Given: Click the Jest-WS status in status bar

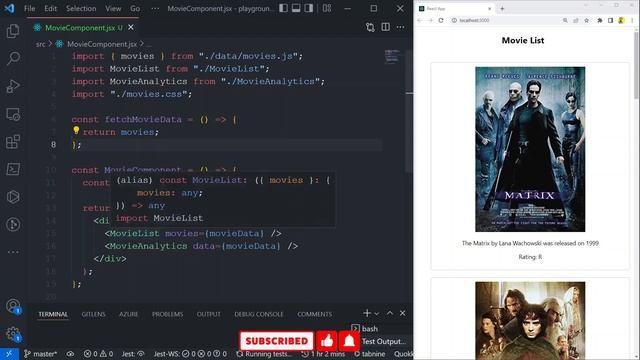Looking at the screenshot, I should [x=190, y=354].
